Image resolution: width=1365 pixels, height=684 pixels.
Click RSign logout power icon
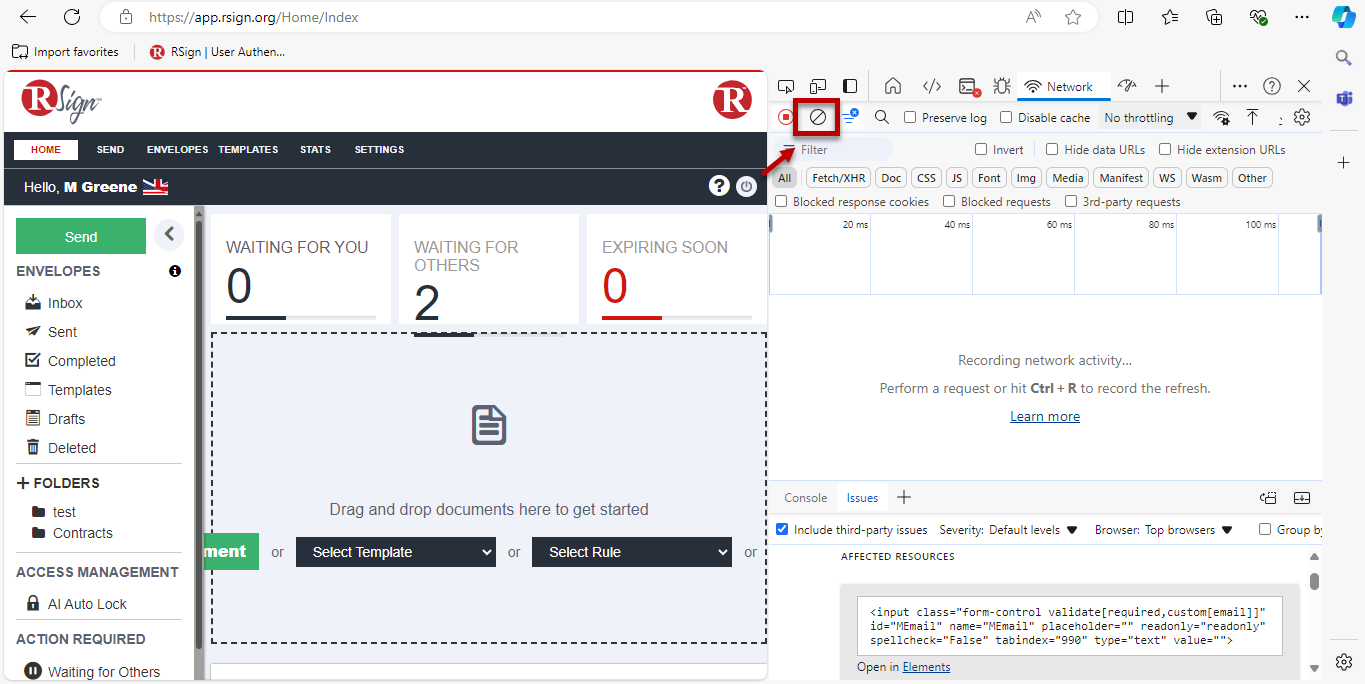tap(746, 186)
